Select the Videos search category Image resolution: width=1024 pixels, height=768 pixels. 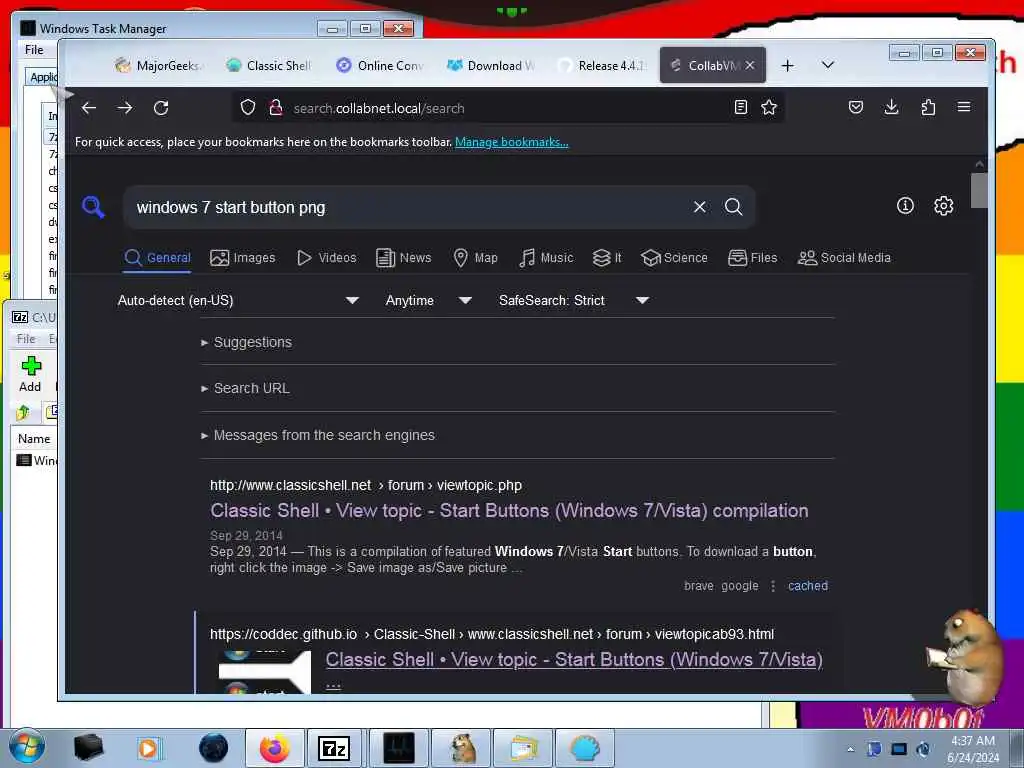click(x=327, y=258)
